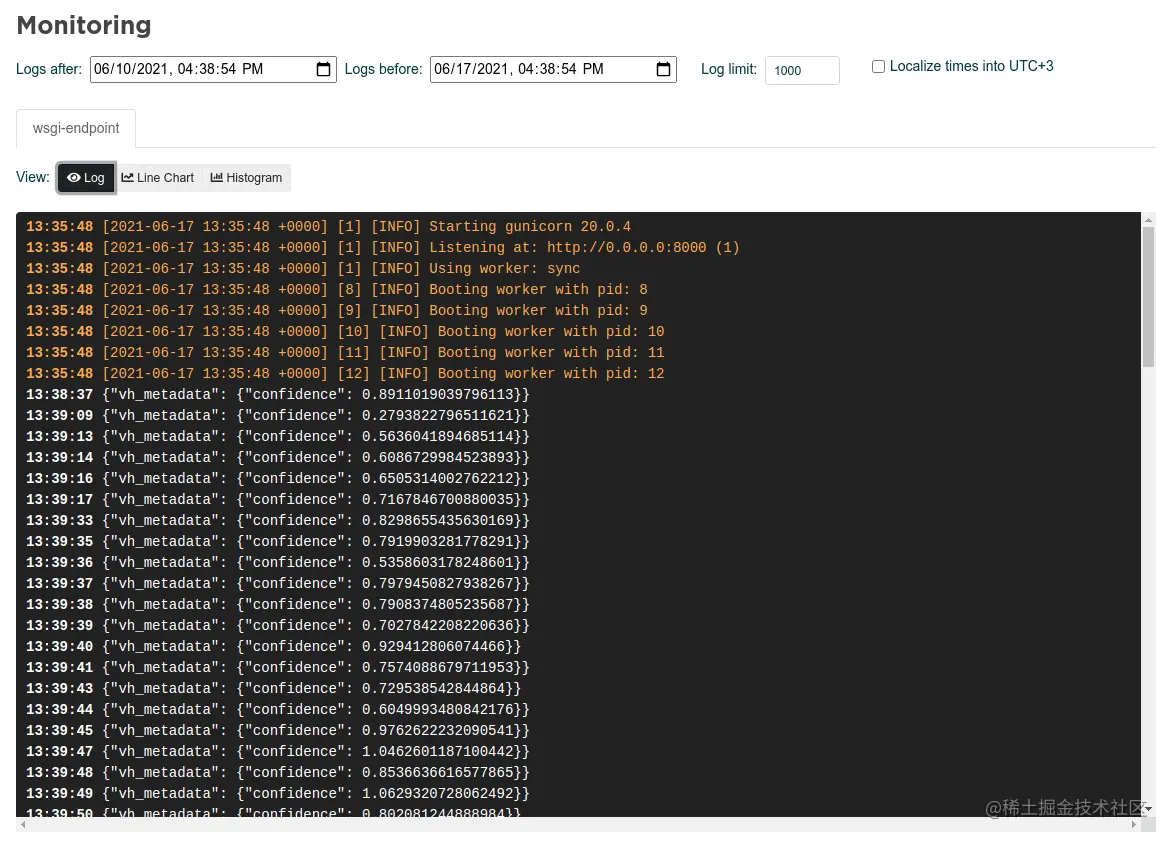The image size is (1171, 843).
Task: Click log line 'Starting gunicorn 20.0.4'
Action: pyautogui.click(x=329, y=226)
